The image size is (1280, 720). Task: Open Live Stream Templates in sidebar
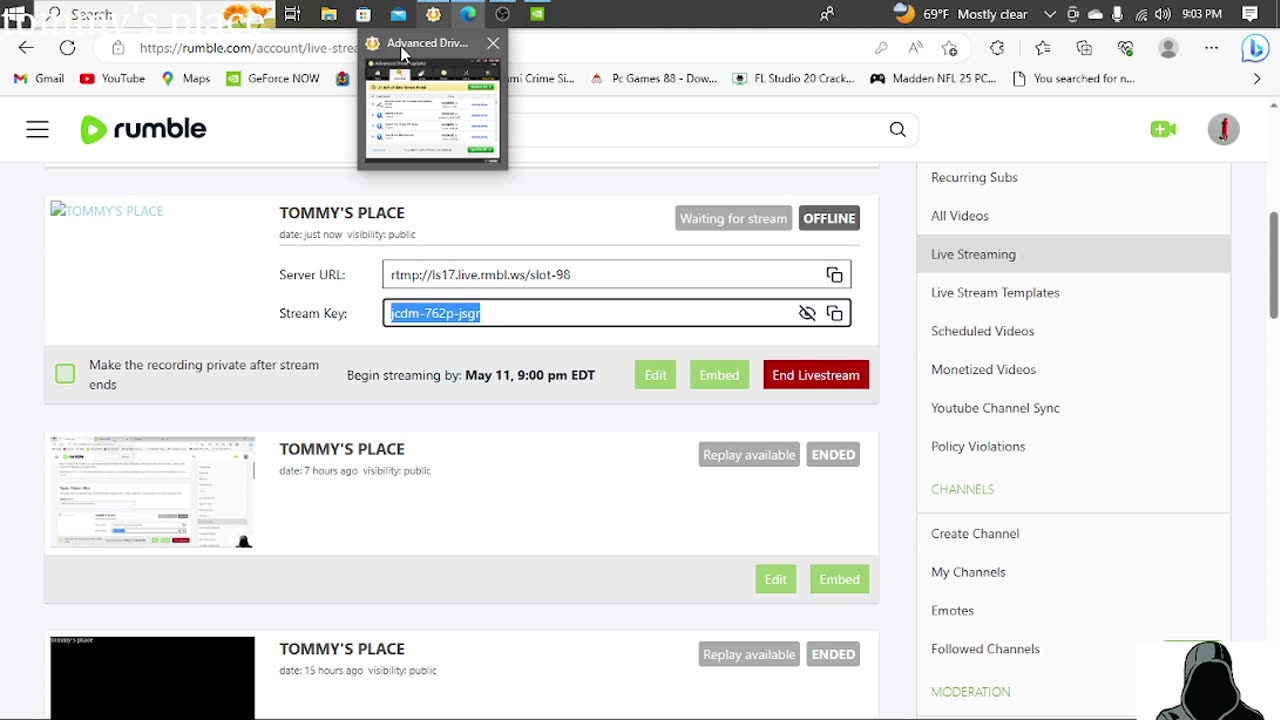(x=994, y=293)
